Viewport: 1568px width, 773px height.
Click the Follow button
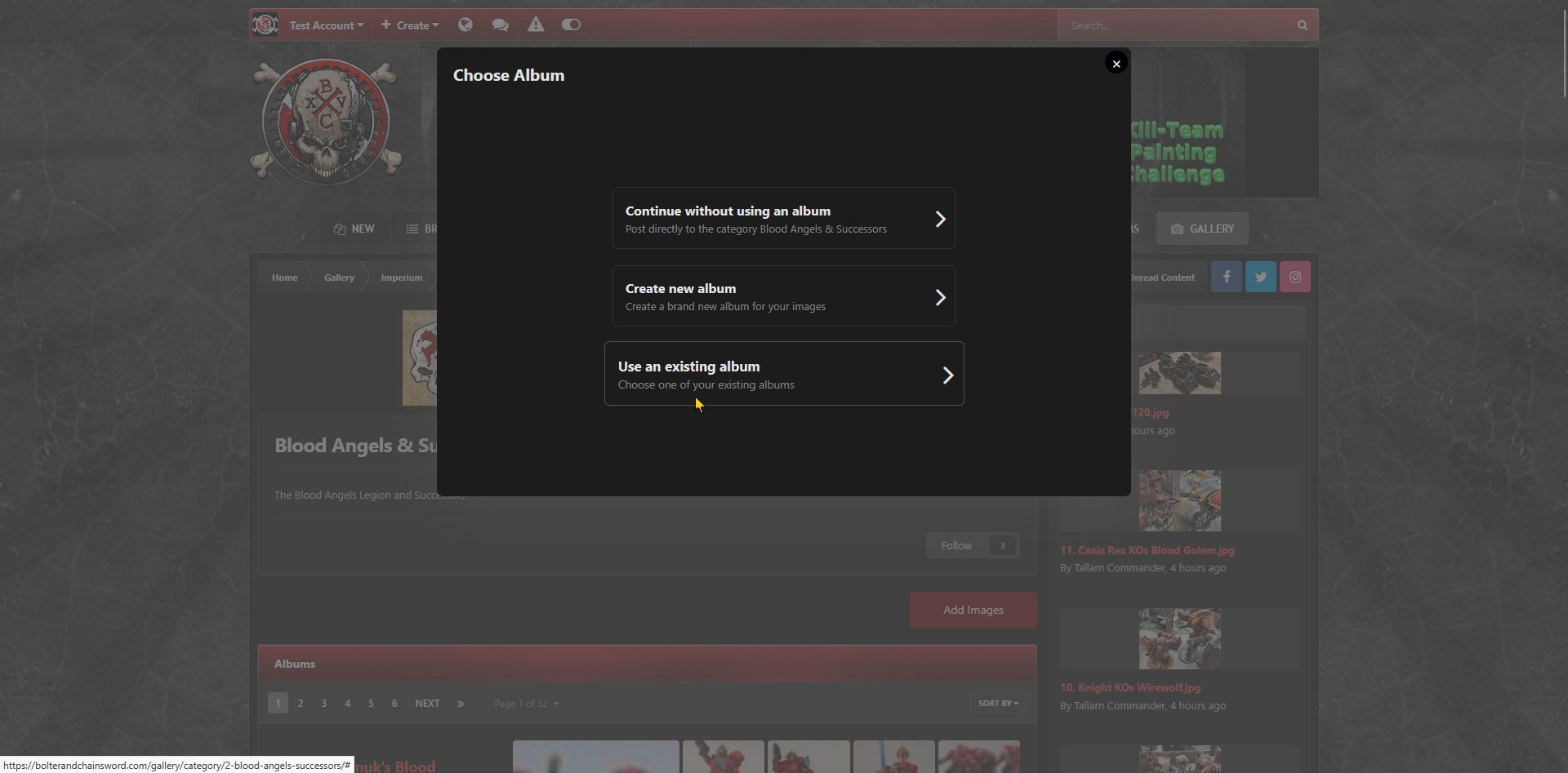coord(956,546)
